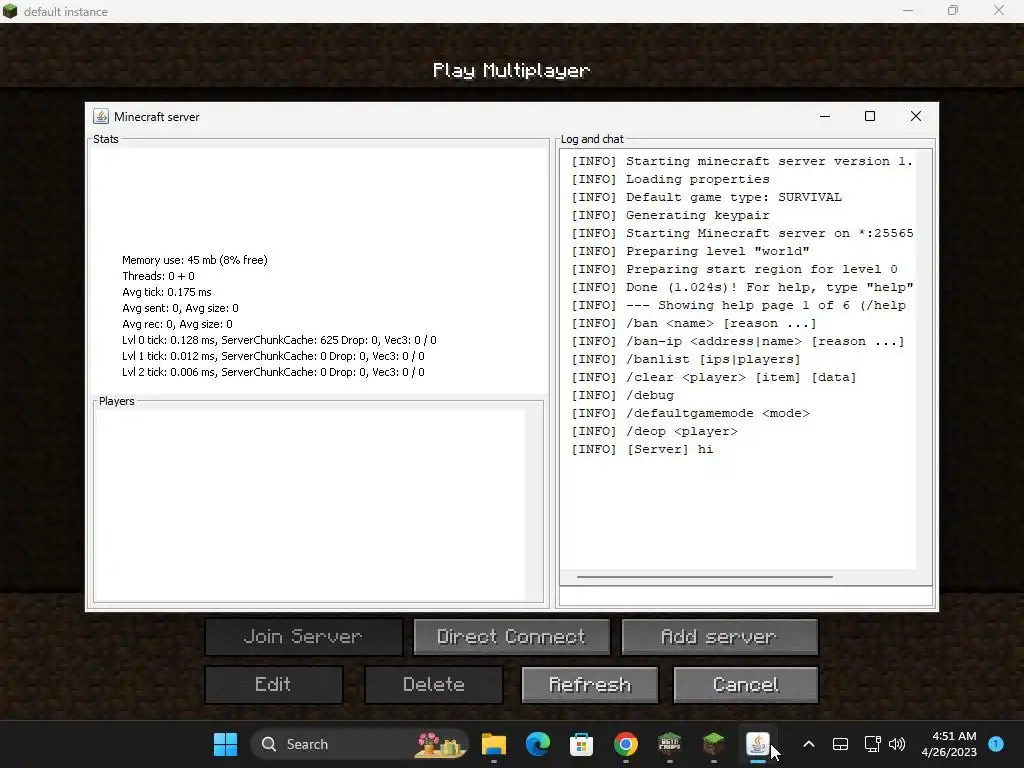Open Microsoft Store from taskbar
1024x768 pixels.
581,744
